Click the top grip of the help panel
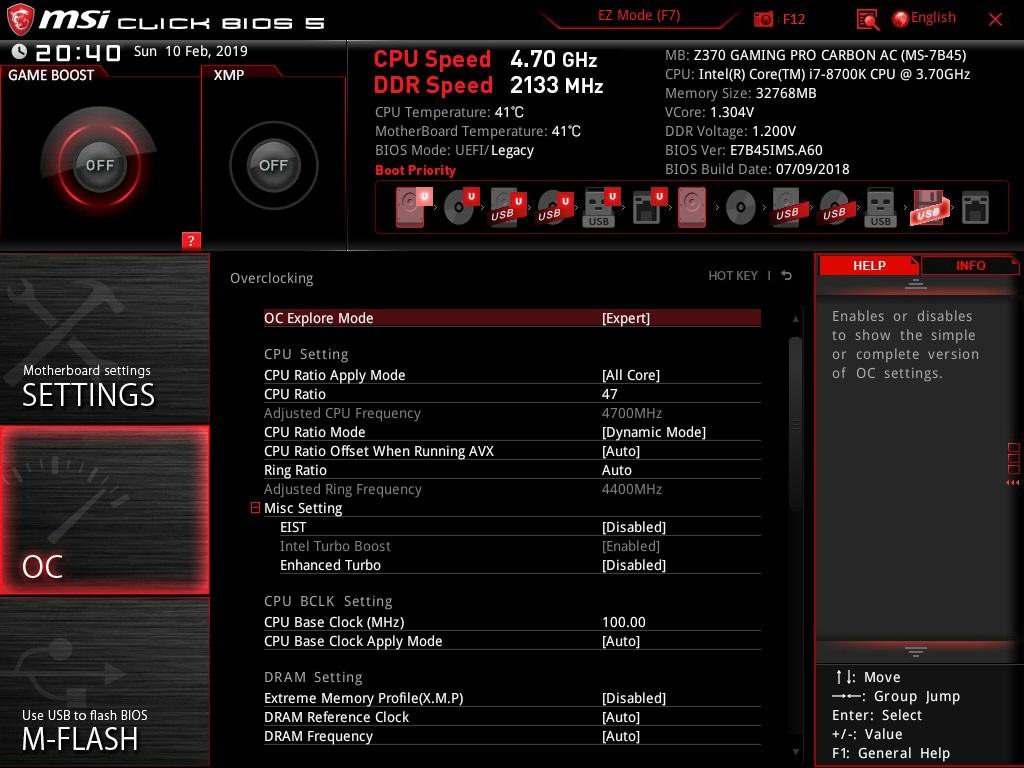This screenshot has height=768, width=1024. click(x=916, y=284)
